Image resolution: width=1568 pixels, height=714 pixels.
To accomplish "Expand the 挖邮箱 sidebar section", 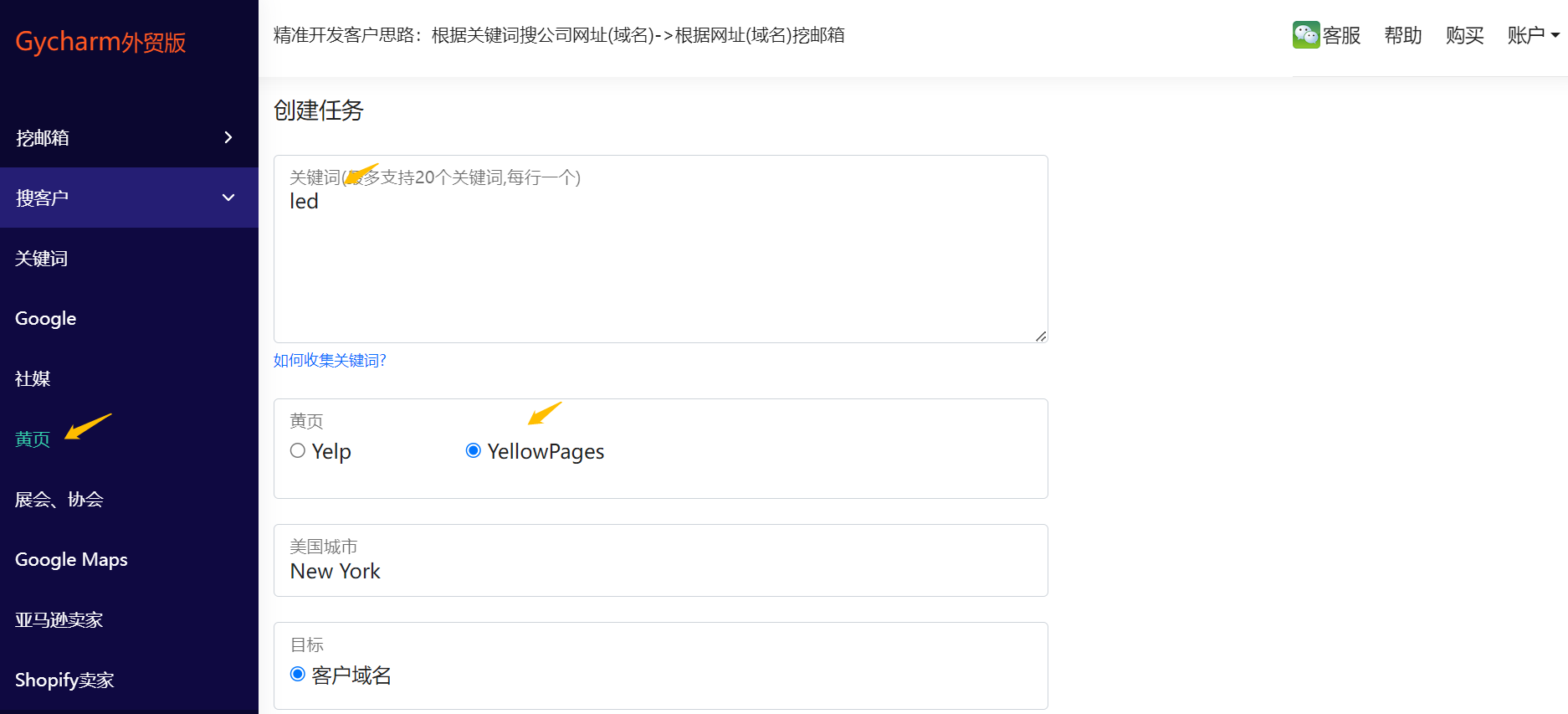I will click(129, 138).
